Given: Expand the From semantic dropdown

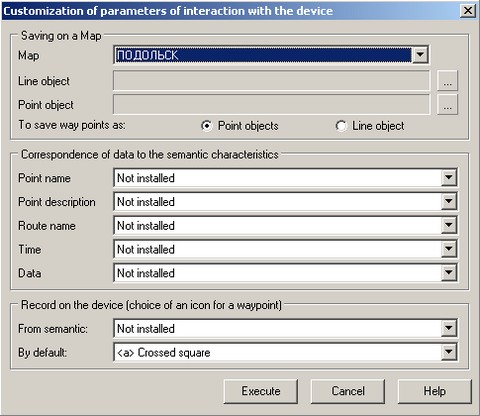Looking at the screenshot, I should click(x=449, y=328).
